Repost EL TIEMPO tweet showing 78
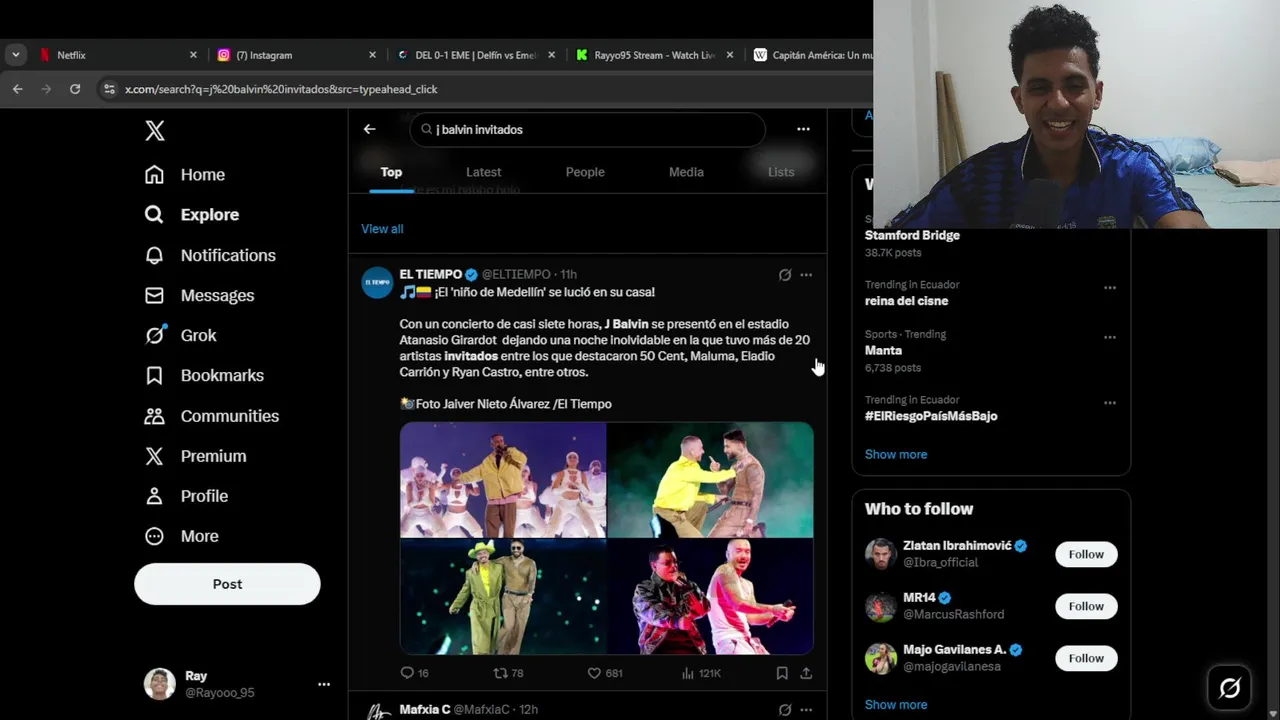The width and height of the screenshot is (1280, 720). [x=509, y=673]
